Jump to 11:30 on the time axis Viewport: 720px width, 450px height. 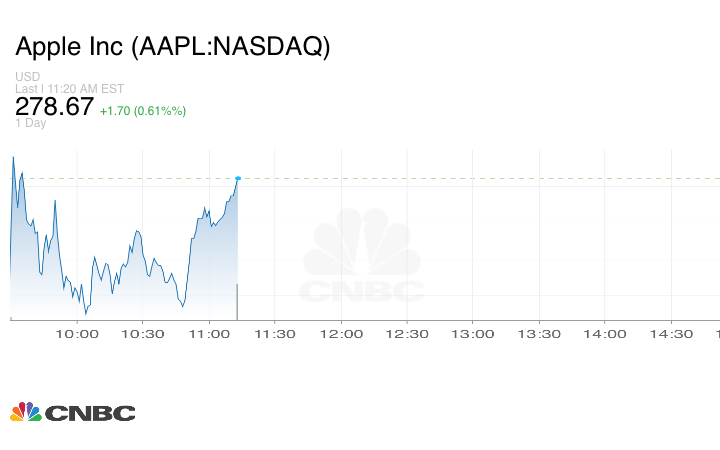click(x=274, y=334)
